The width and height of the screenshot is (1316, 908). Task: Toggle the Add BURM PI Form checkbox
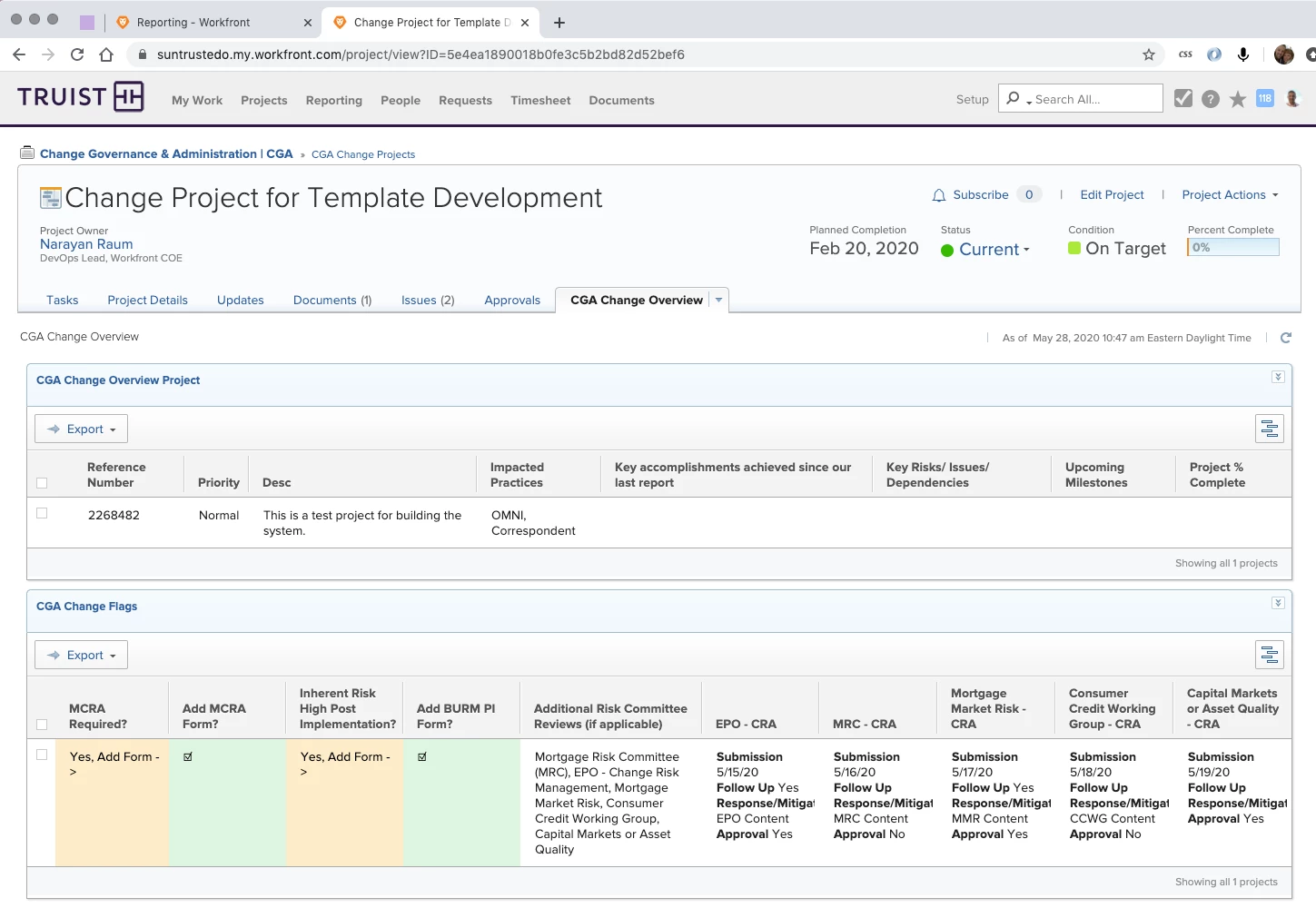coord(422,756)
